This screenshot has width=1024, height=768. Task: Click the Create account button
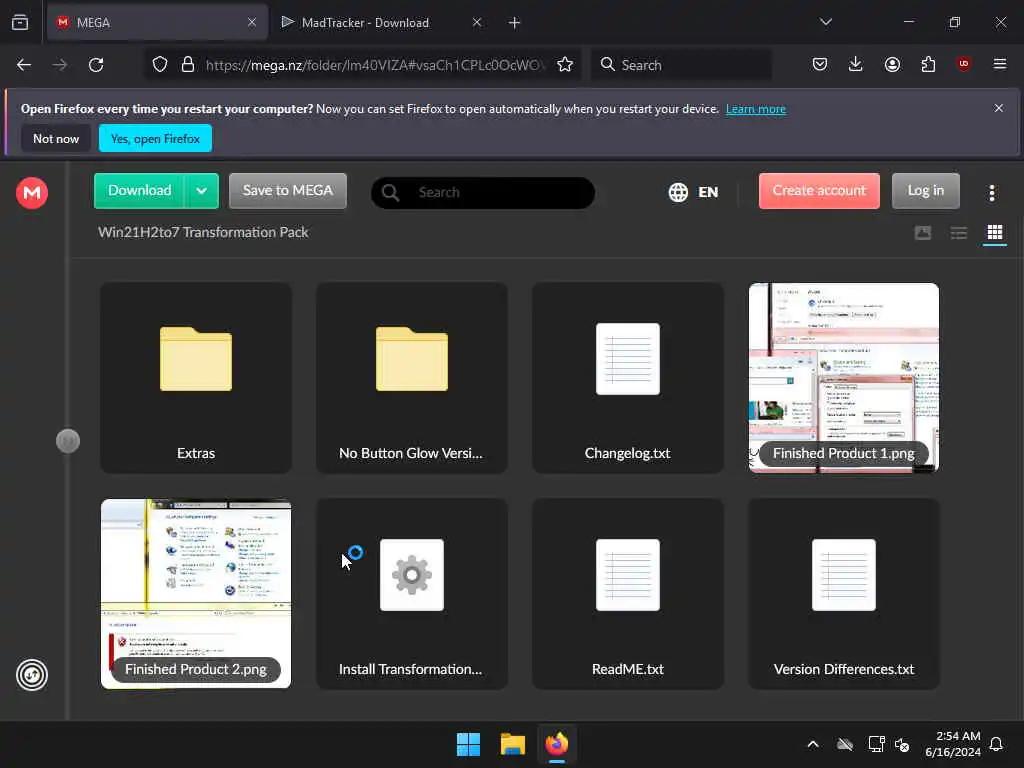[x=819, y=191]
